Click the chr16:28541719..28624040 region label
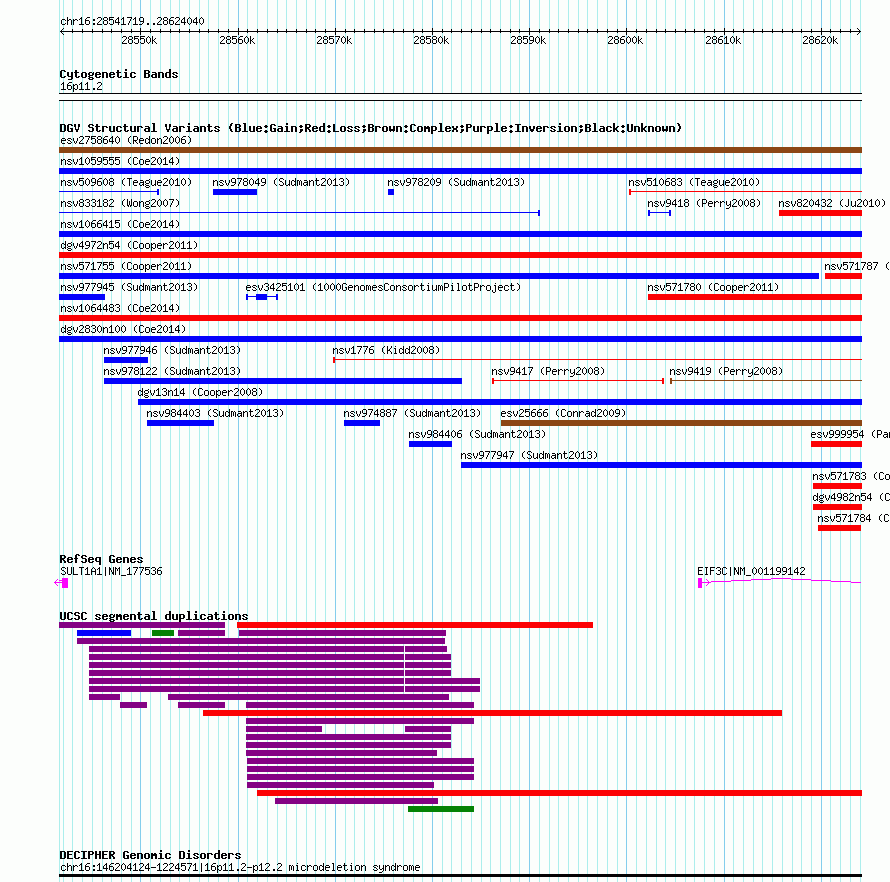 (132, 21)
